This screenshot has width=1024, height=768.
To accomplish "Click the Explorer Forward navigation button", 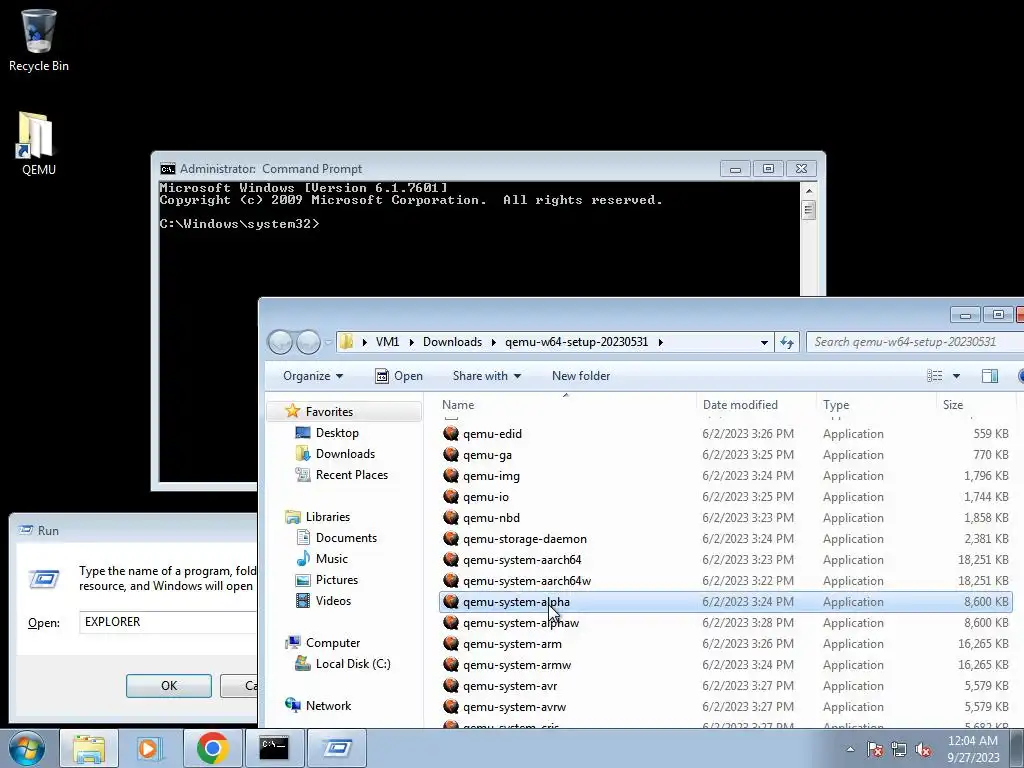I will (308, 342).
